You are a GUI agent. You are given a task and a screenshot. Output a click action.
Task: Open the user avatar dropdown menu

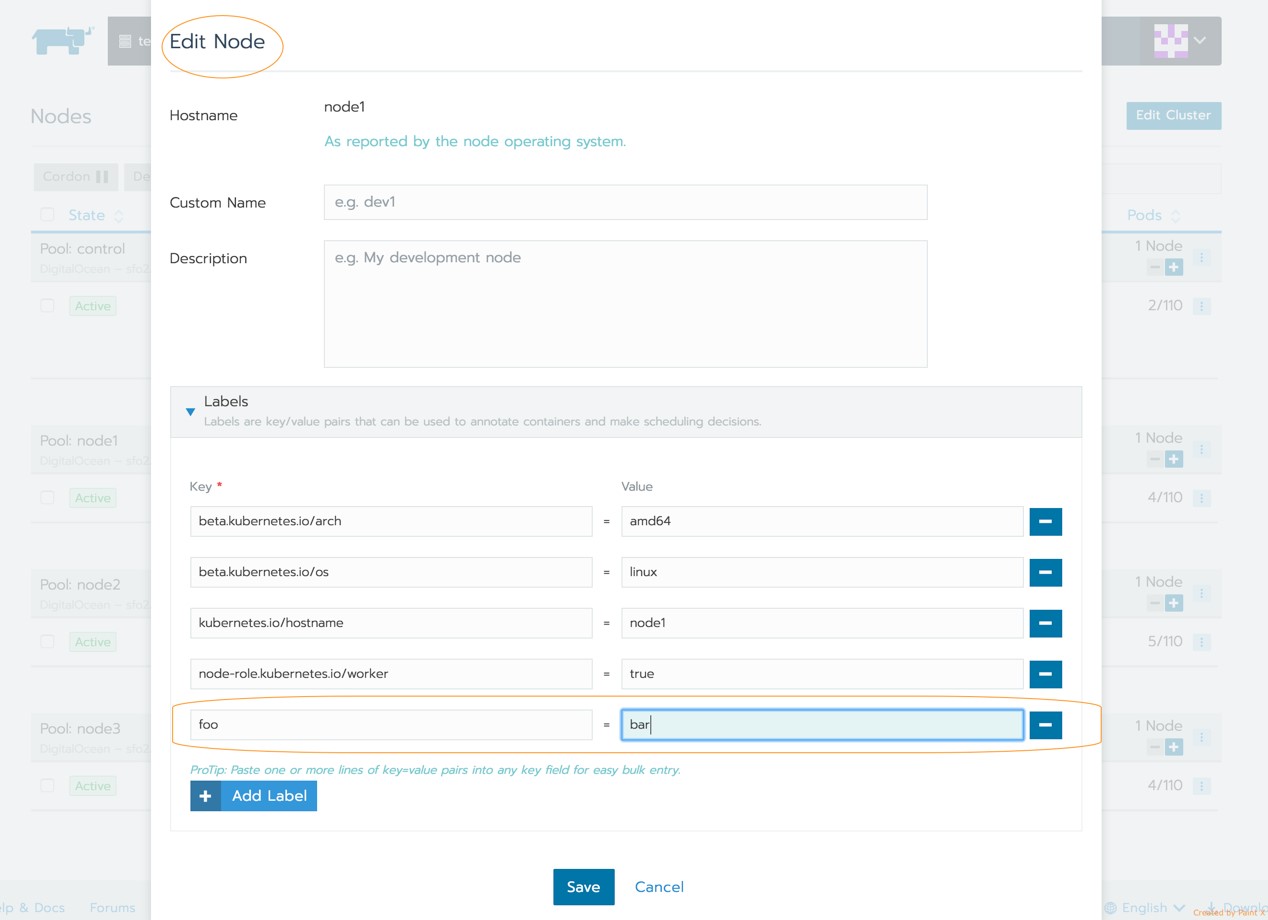tap(1180, 41)
